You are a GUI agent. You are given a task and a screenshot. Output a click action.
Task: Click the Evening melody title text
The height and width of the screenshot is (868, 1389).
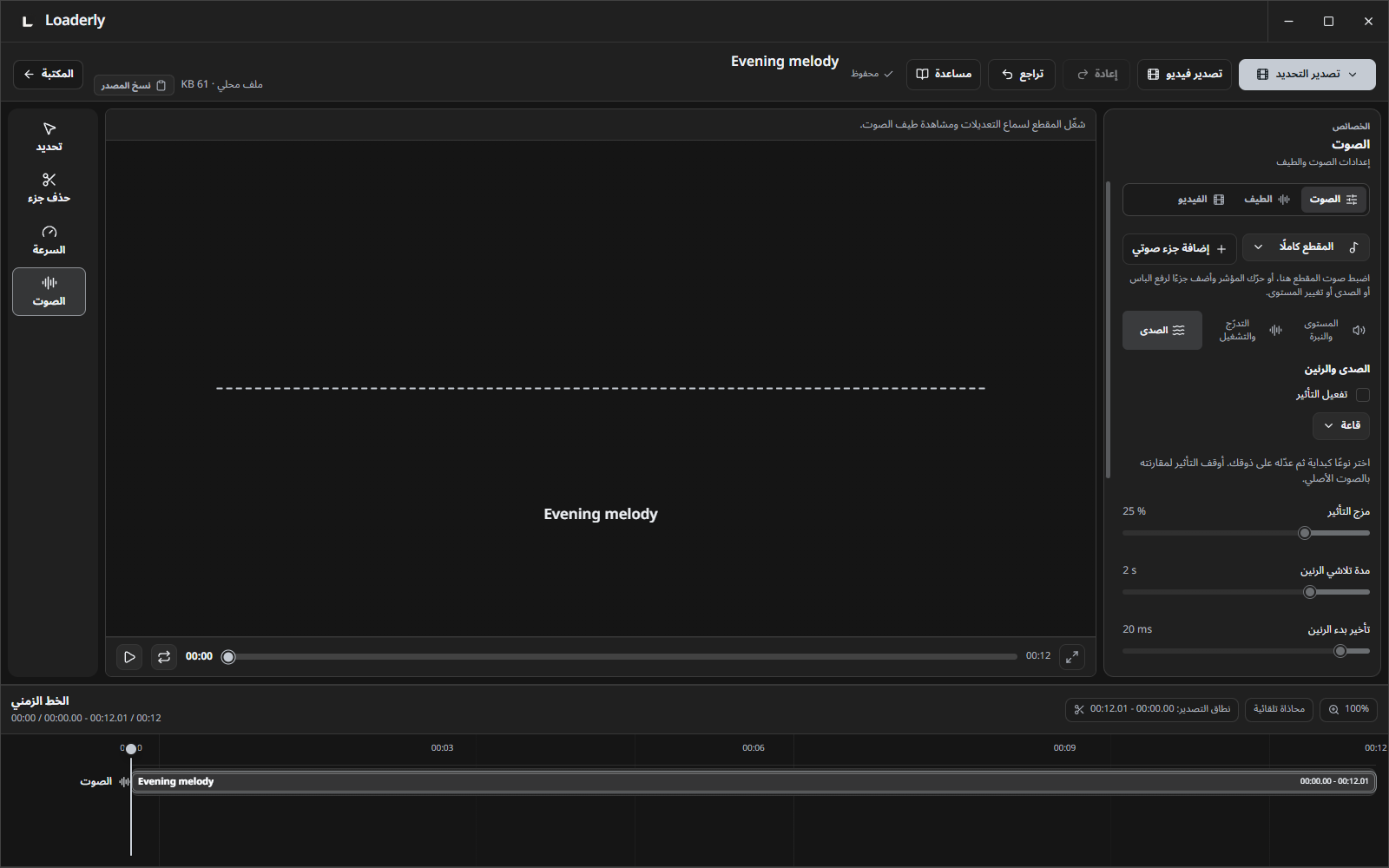[785, 62]
